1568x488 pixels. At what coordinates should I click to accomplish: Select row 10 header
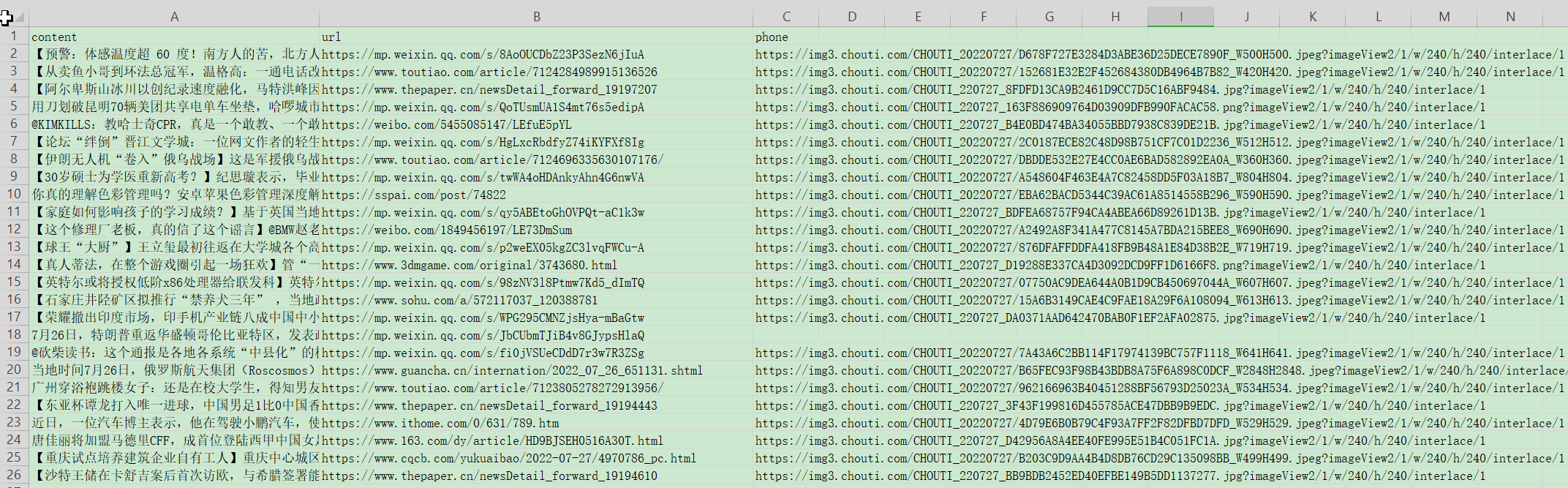(14, 194)
